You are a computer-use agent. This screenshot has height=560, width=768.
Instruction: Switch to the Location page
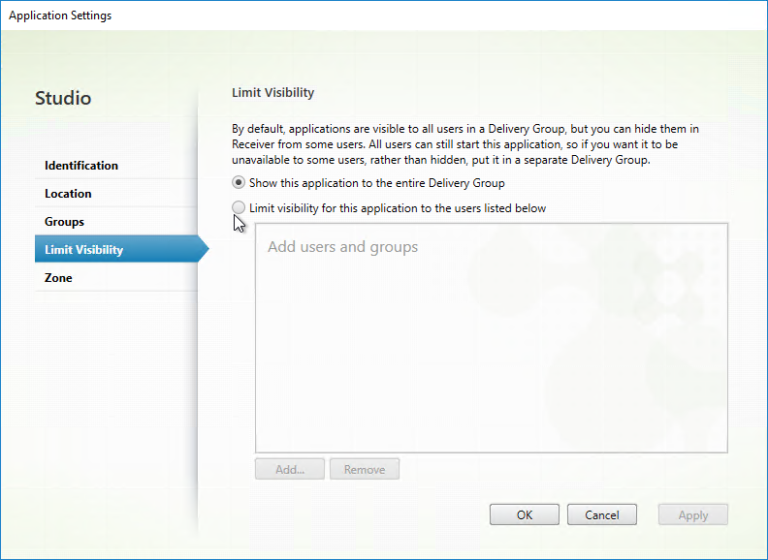point(68,194)
